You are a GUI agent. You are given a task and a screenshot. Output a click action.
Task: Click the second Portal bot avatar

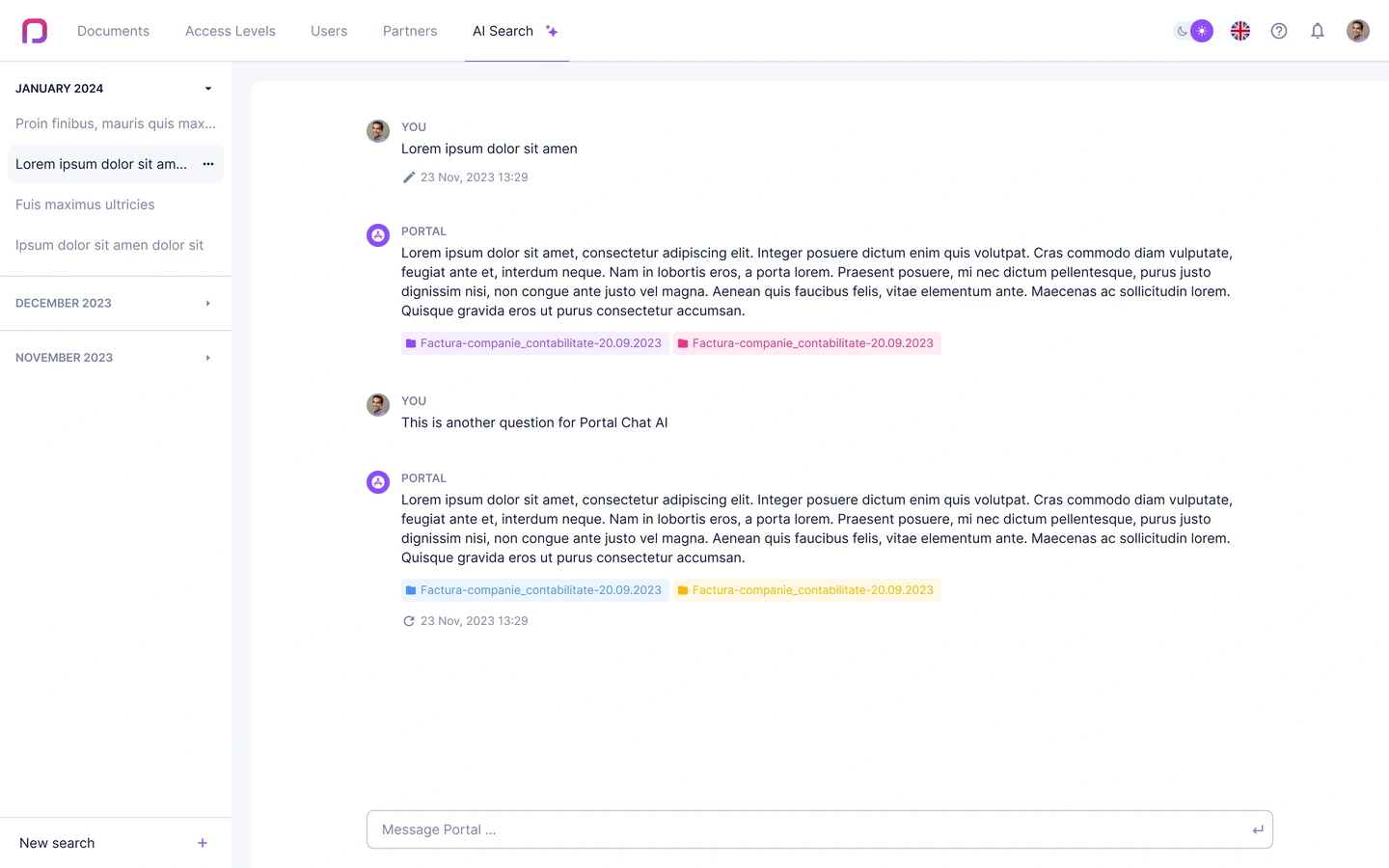tap(378, 482)
